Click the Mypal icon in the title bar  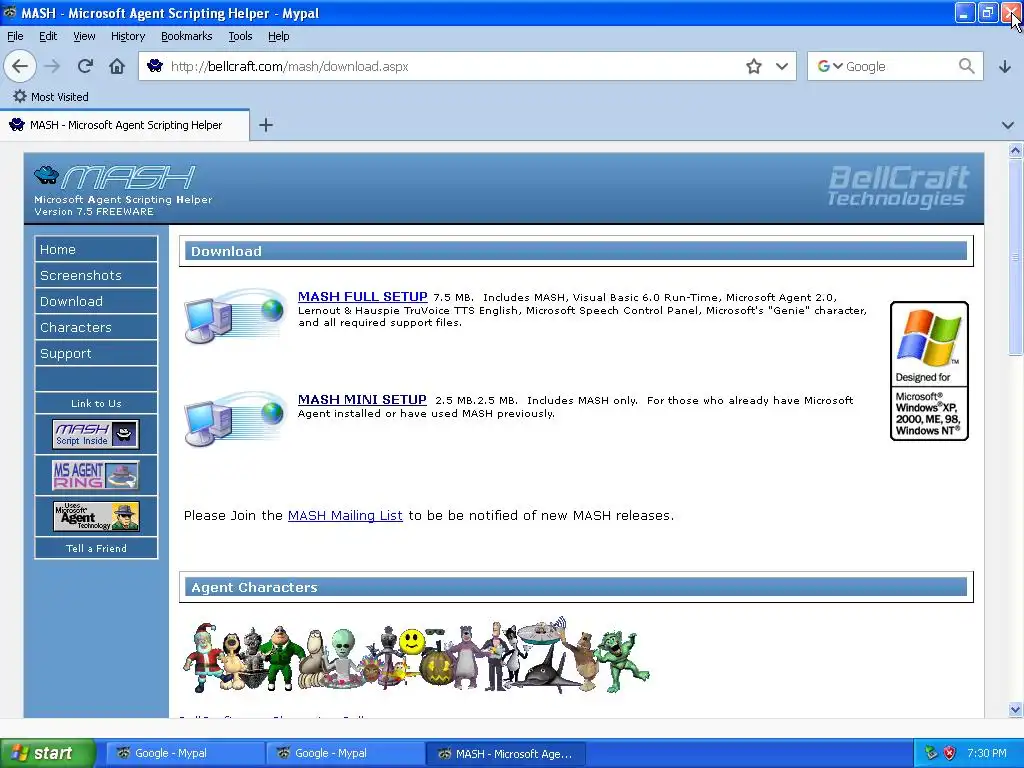10,12
